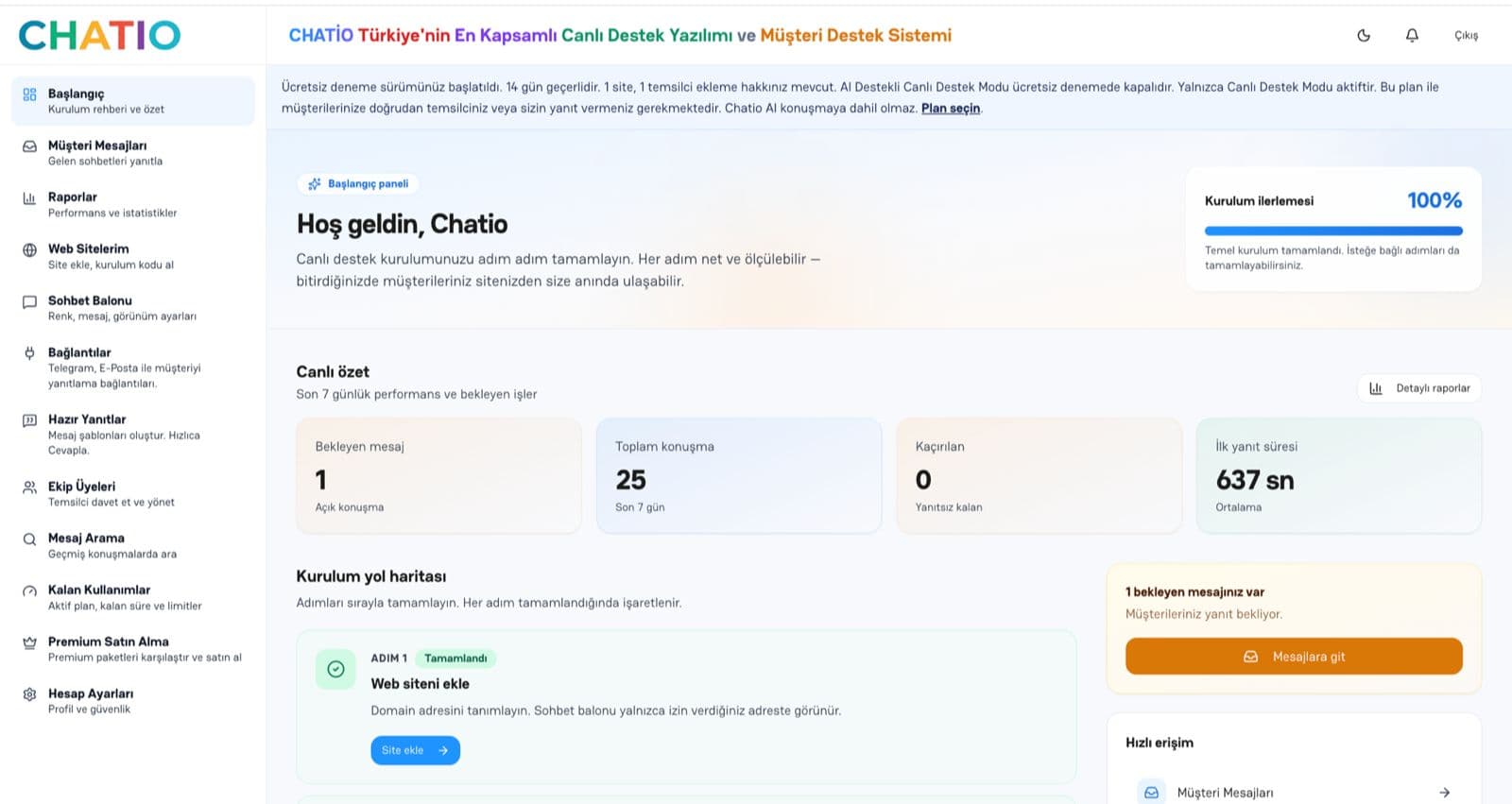The image size is (1512, 804).
Task: Click the Hızlı erişim heading
Action: point(1160,743)
